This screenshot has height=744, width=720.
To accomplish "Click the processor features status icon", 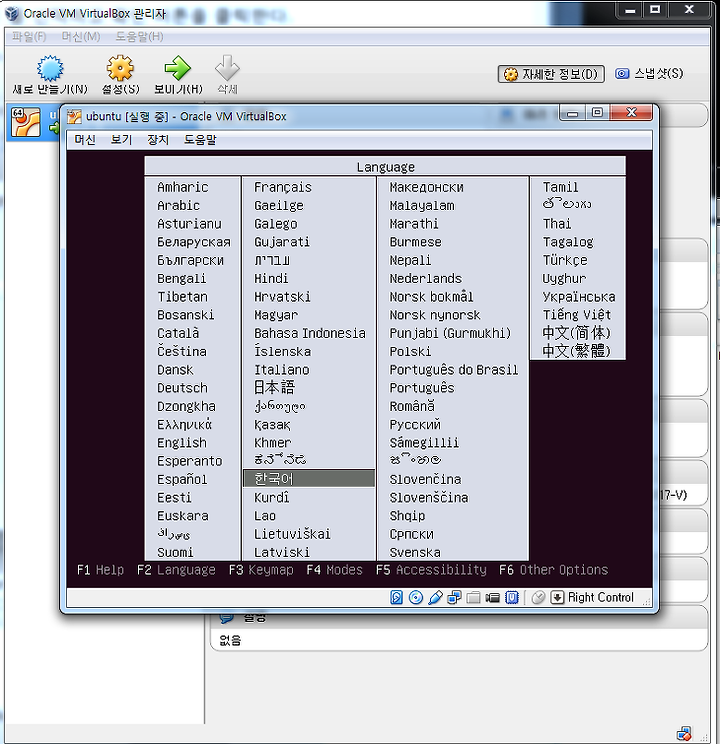I will [512, 597].
